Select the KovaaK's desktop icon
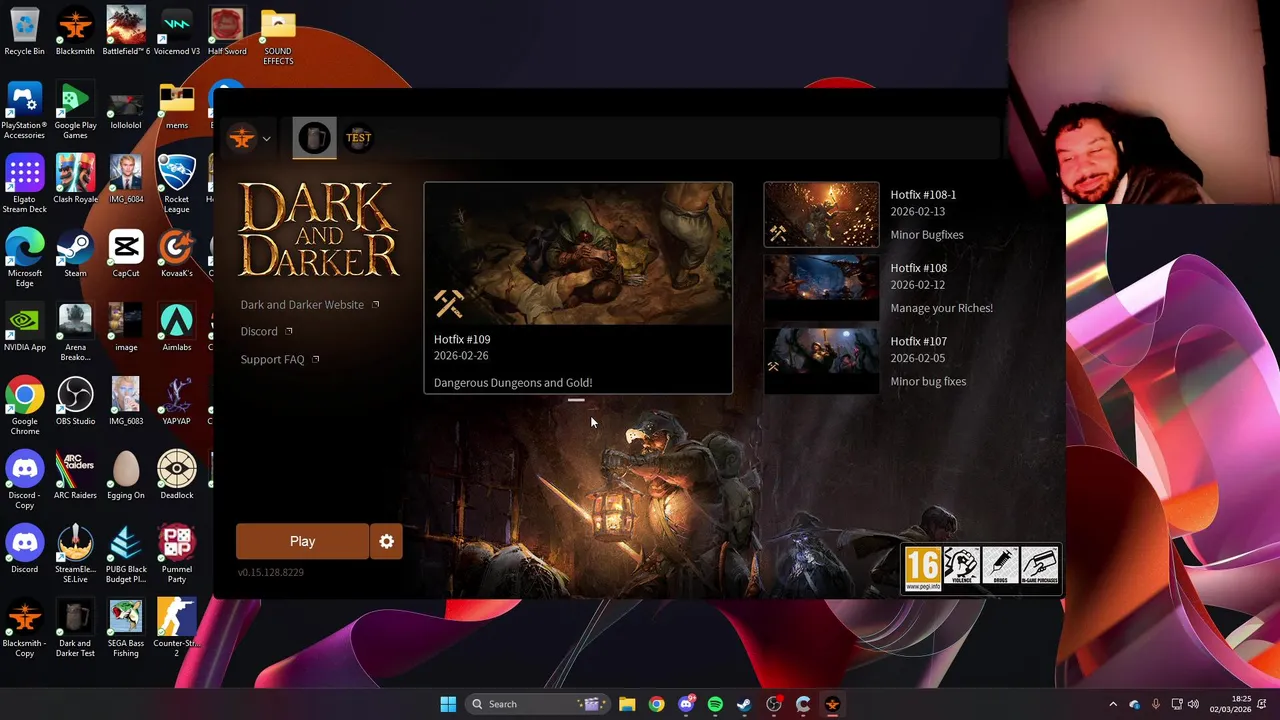 pyautogui.click(x=177, y=253)
